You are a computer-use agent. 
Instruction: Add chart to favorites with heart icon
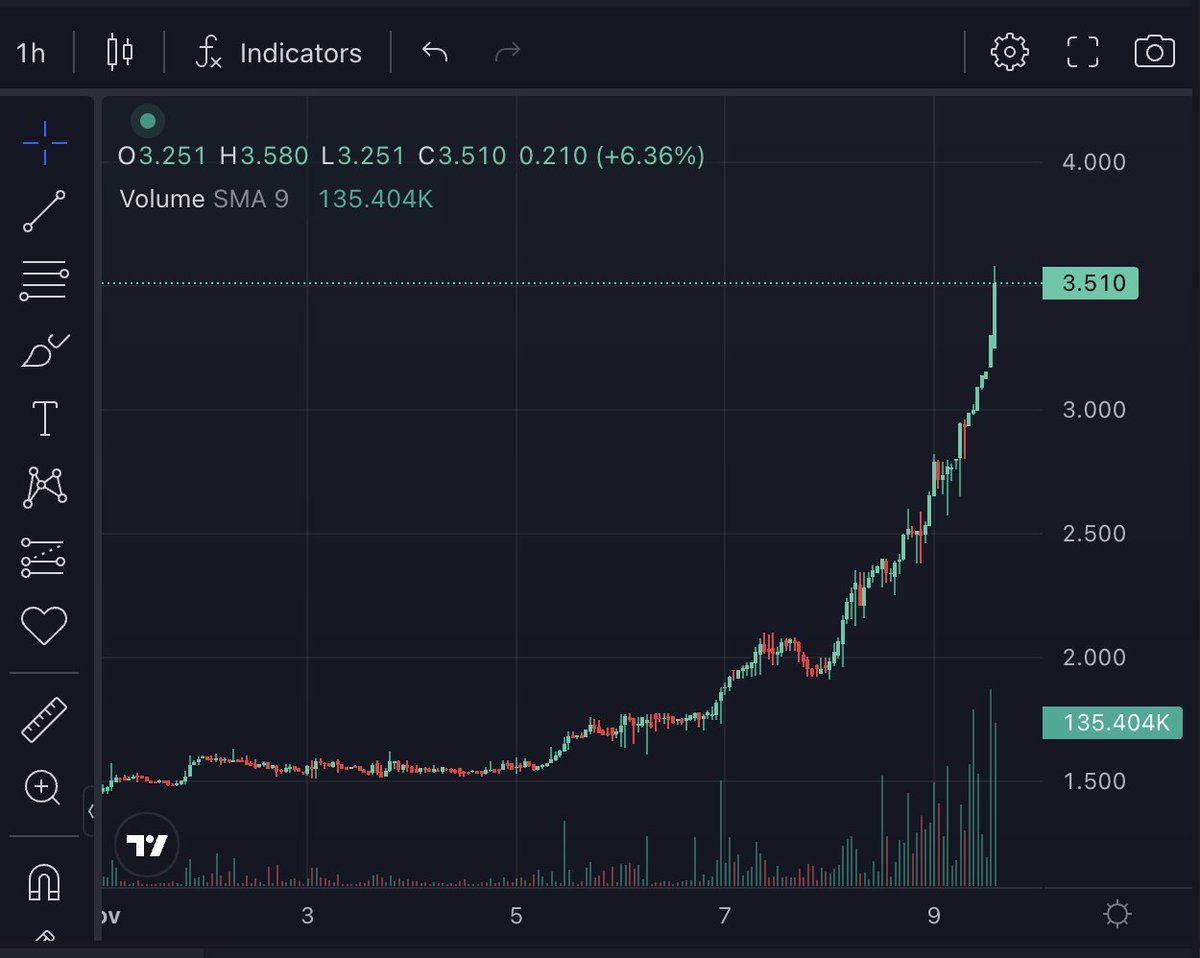(x=45, y=626)
